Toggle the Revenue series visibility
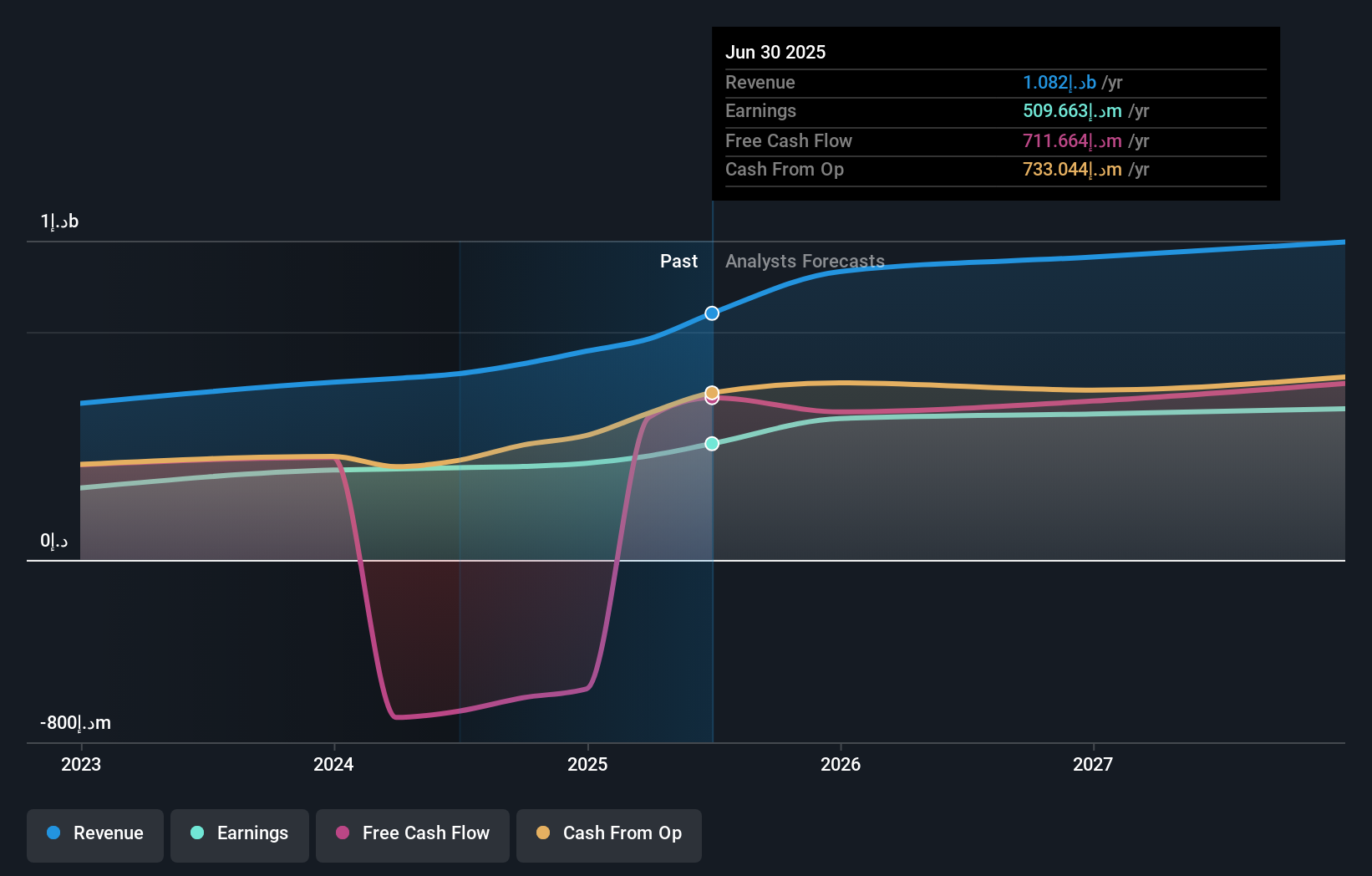1372x876 pixels. pos(94,835)
